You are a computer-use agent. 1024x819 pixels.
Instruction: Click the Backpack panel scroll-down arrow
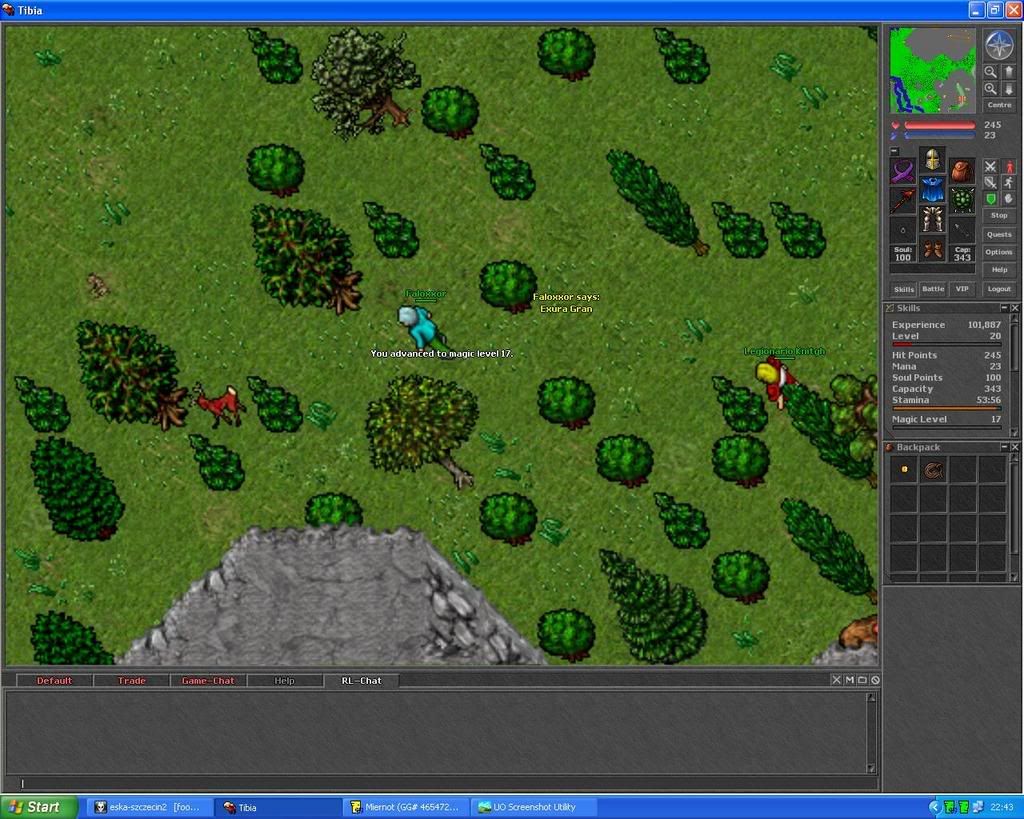pyautogui.click(x=1014, y=577)
